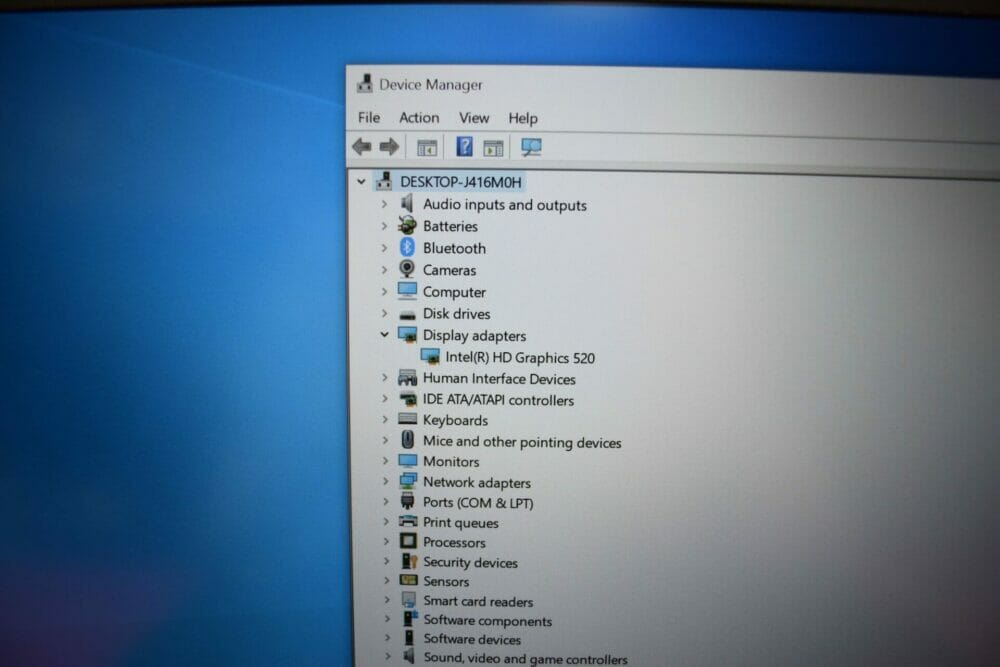Click the Processors chip icon
This screenshot has height=667, width=1000.
[x=408, y=541]
